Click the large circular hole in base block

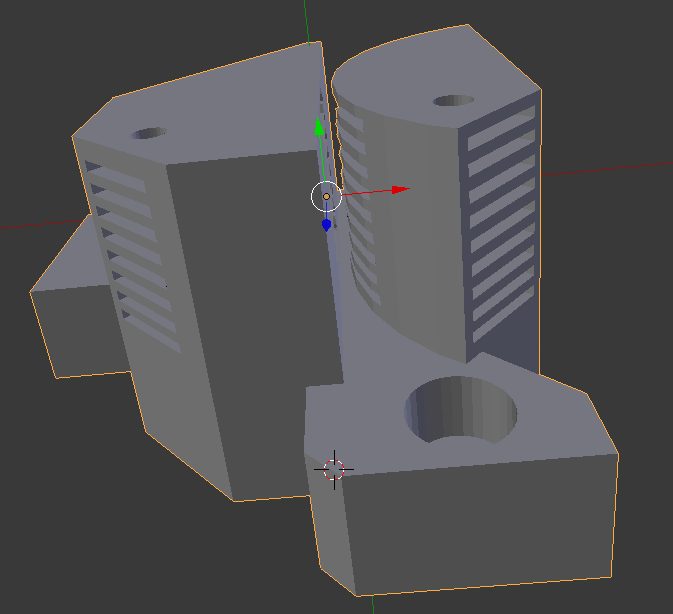pos(461,410)
